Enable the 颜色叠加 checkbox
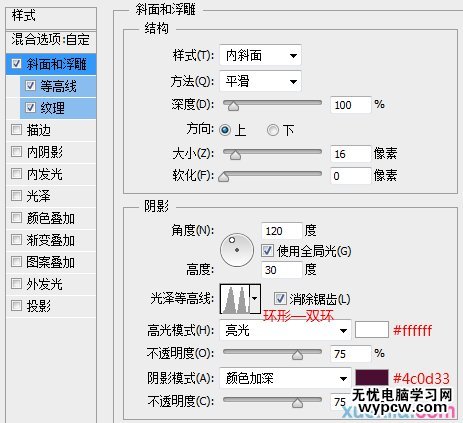 [x=16, y=218]
